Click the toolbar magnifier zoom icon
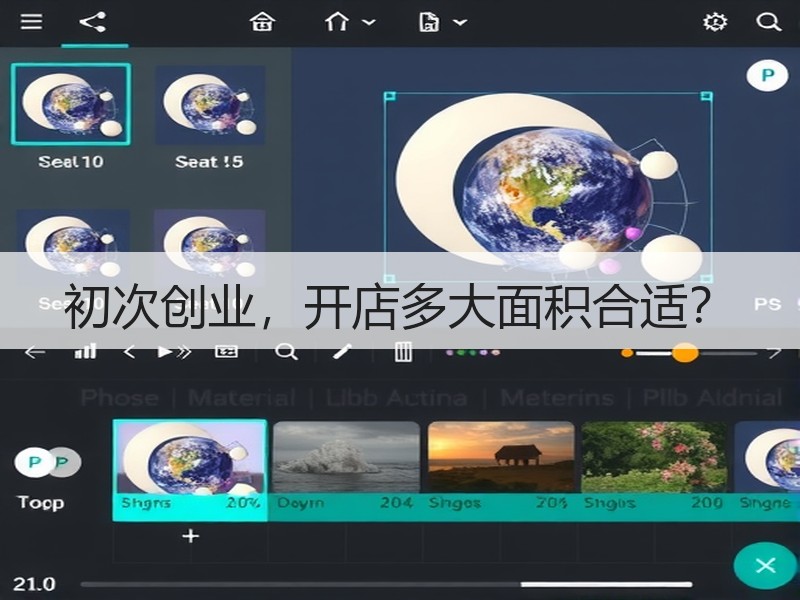This screenshot has height=600, width=800. 286,352
